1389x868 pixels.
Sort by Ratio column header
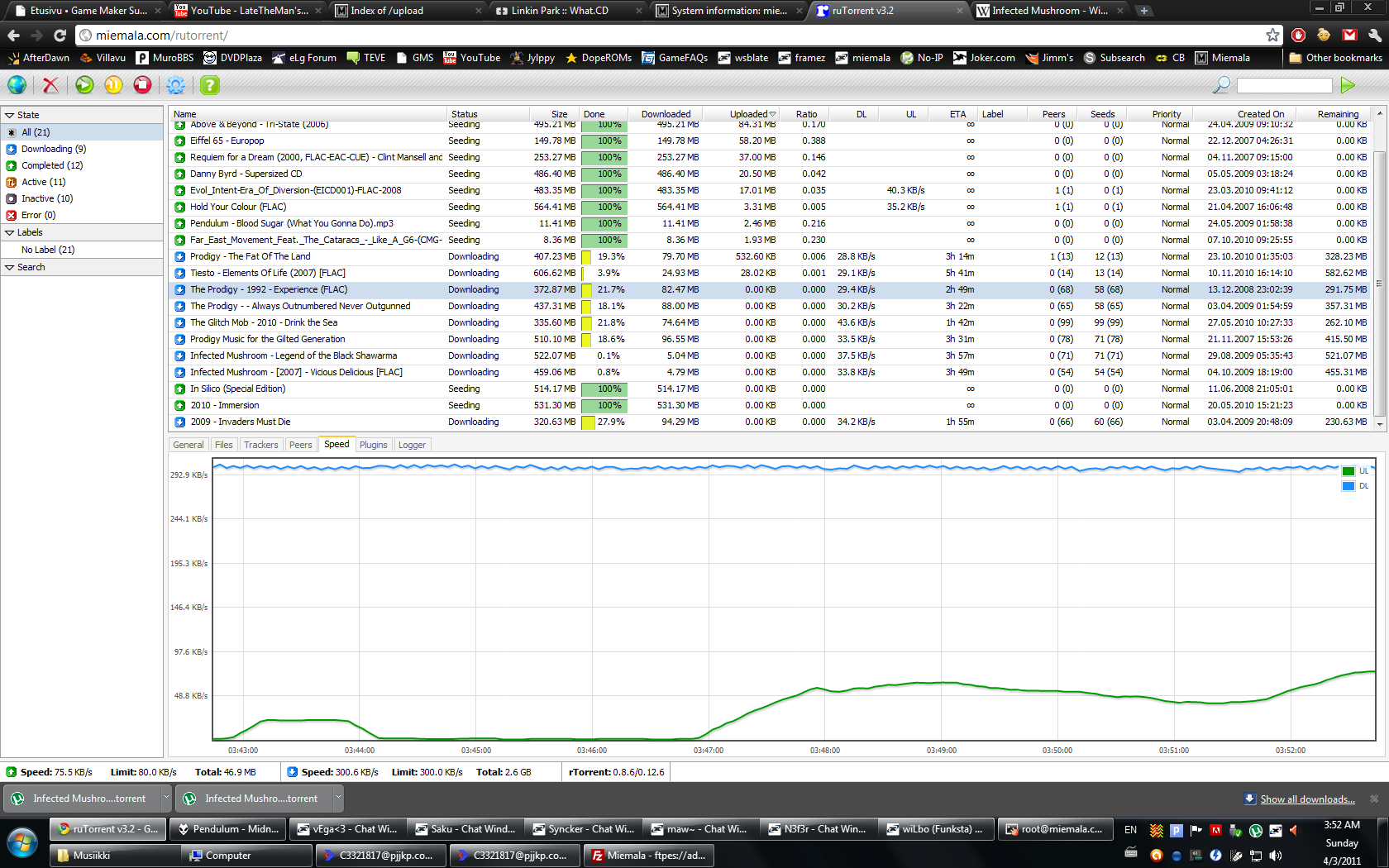pyautogui.click(x=806, y=114)
